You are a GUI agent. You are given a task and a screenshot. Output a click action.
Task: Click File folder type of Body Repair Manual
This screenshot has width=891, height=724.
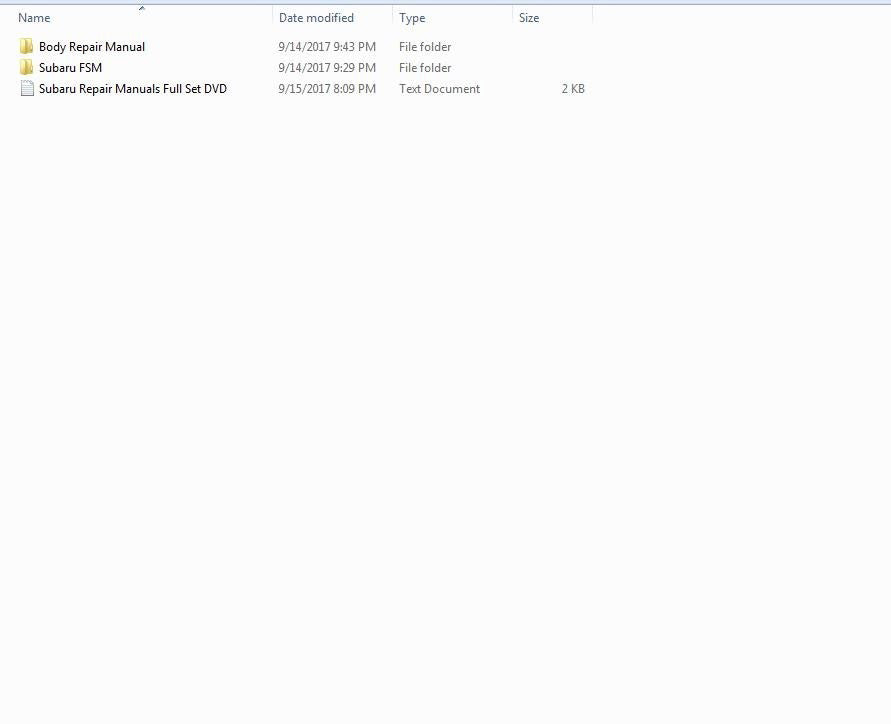(425, 47)
